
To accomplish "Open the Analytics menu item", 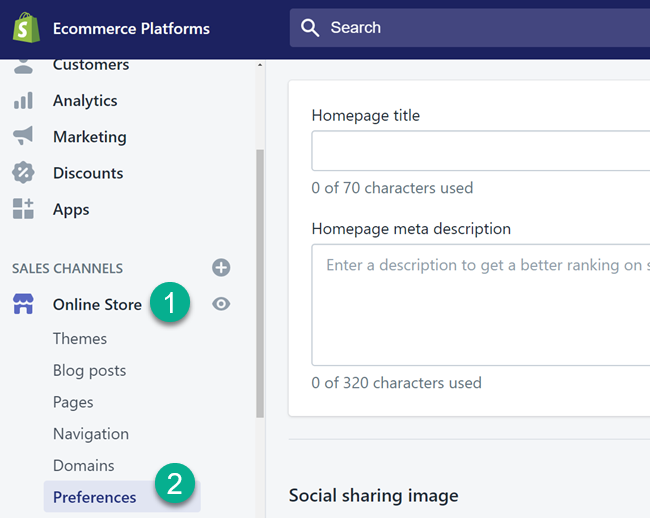I will coord(85,101).
